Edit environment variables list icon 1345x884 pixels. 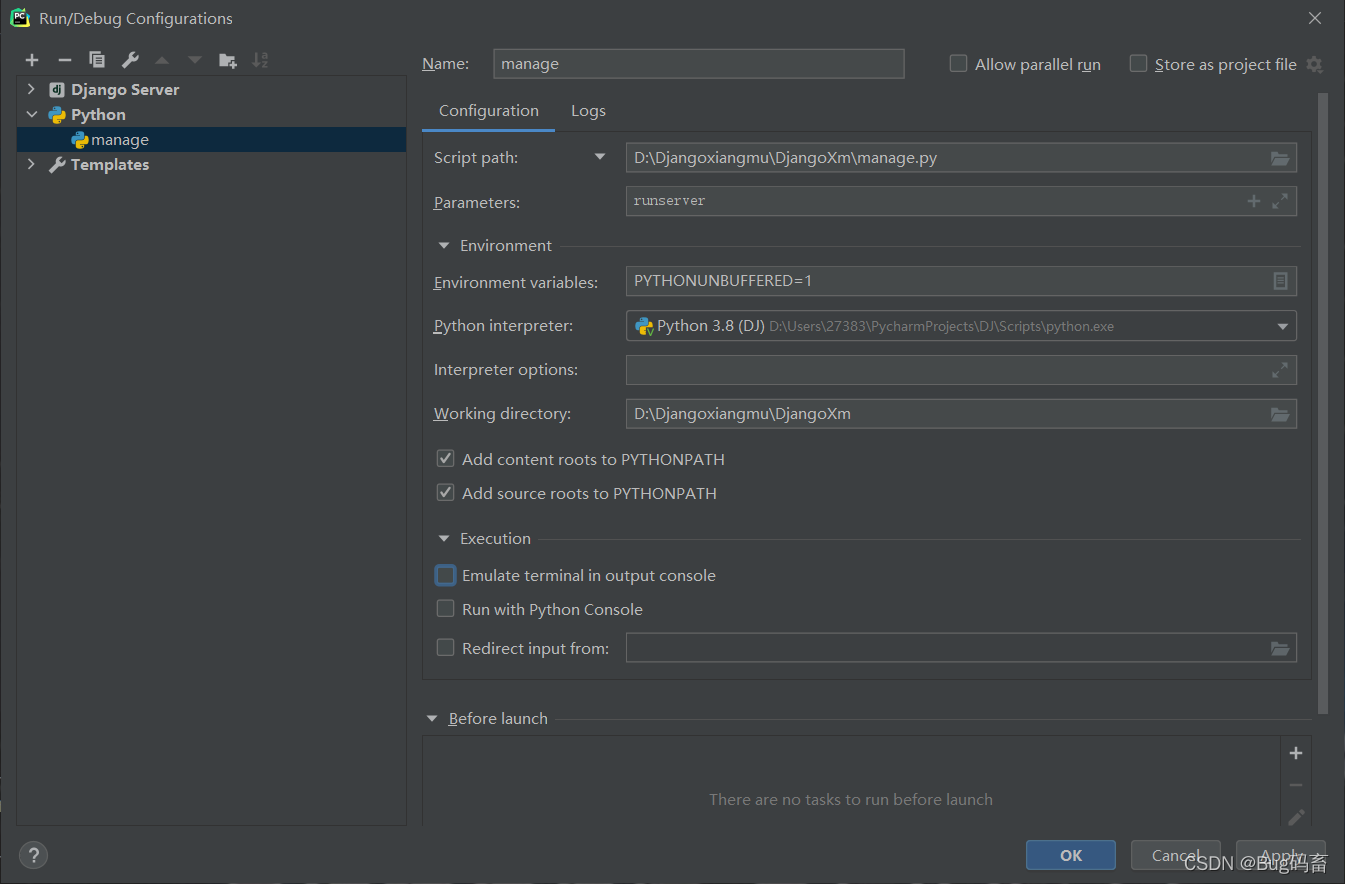tap(1280, 281)
